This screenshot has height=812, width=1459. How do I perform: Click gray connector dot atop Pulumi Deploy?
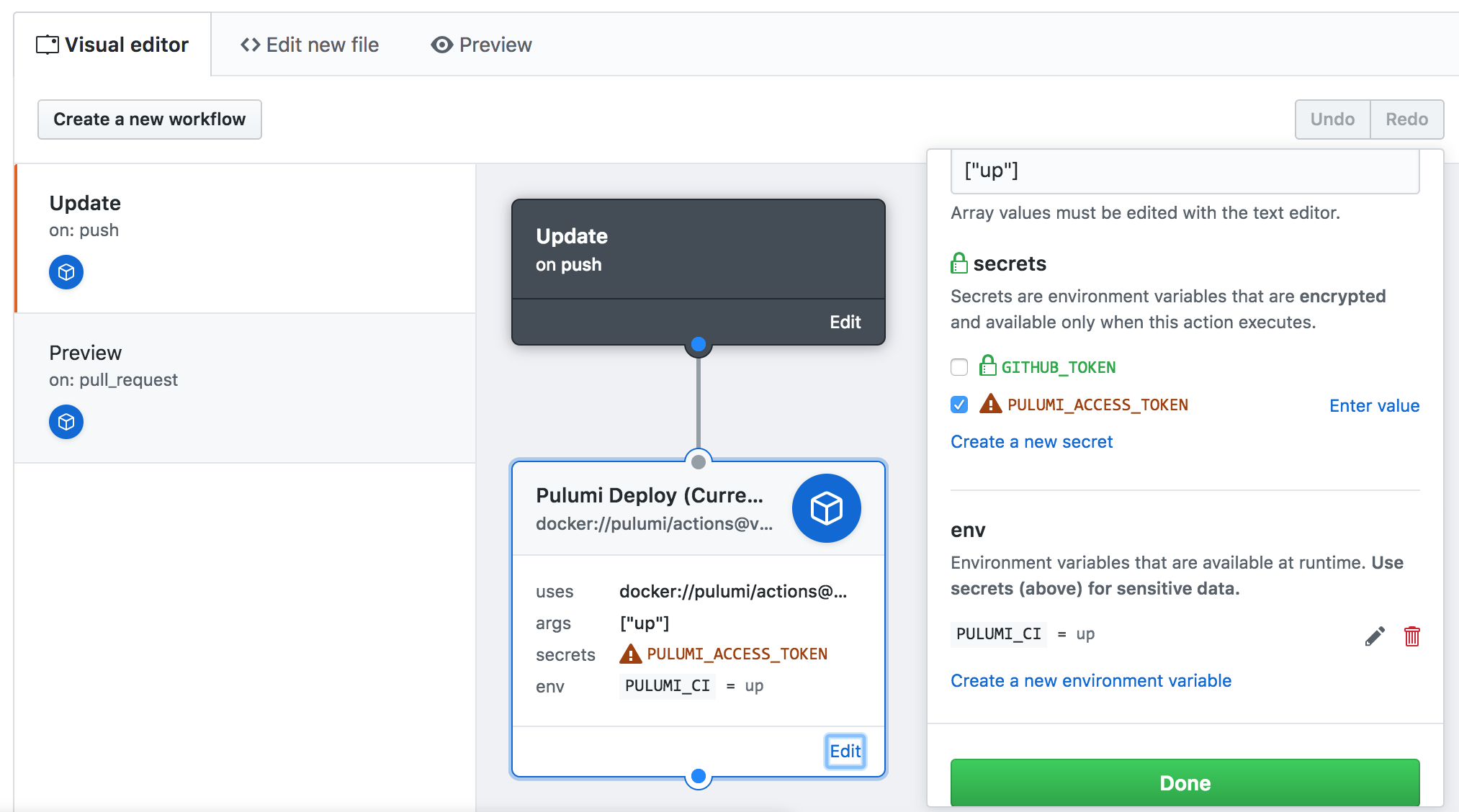click(699, 461)
